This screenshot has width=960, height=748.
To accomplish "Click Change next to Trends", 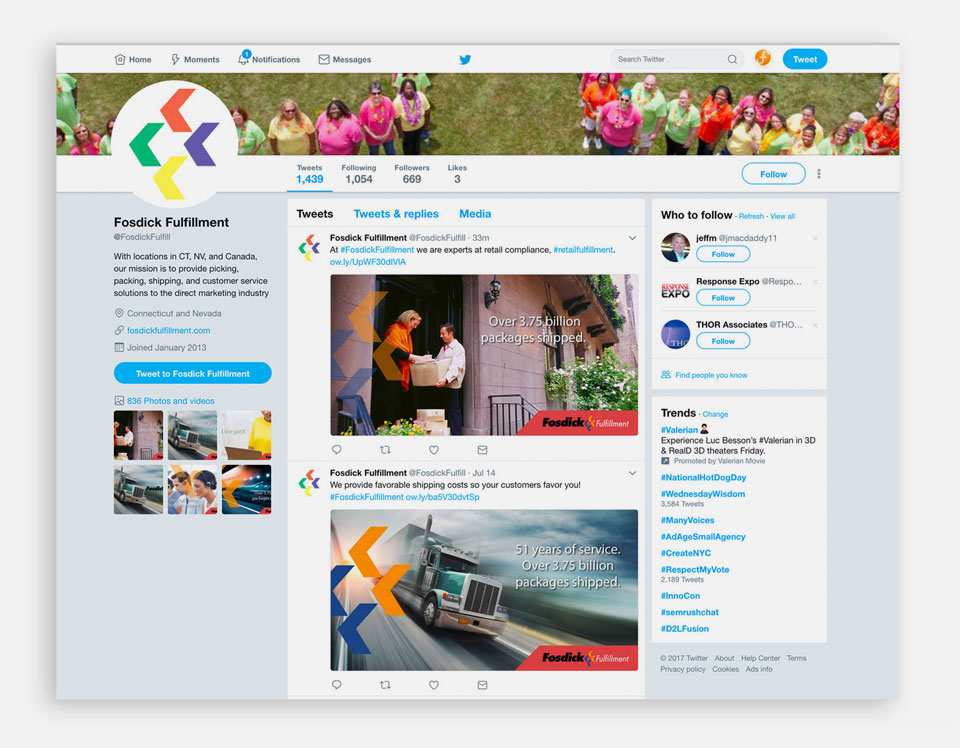I will click(715, 414).
